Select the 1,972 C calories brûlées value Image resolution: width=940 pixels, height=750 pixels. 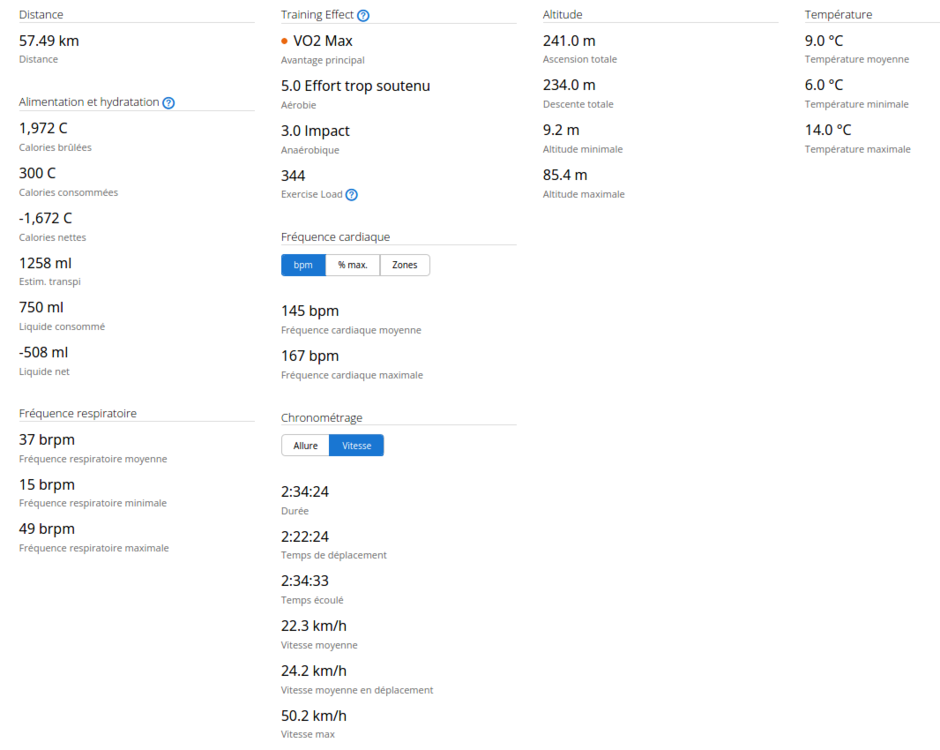click(43, 128)
